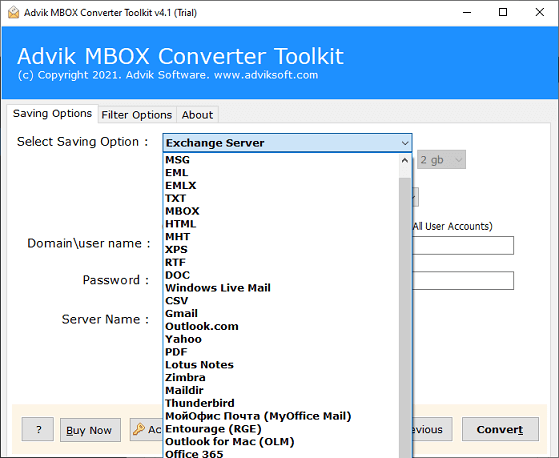
Task: Choose Gmail as saving option
Action: pos(282,314)
